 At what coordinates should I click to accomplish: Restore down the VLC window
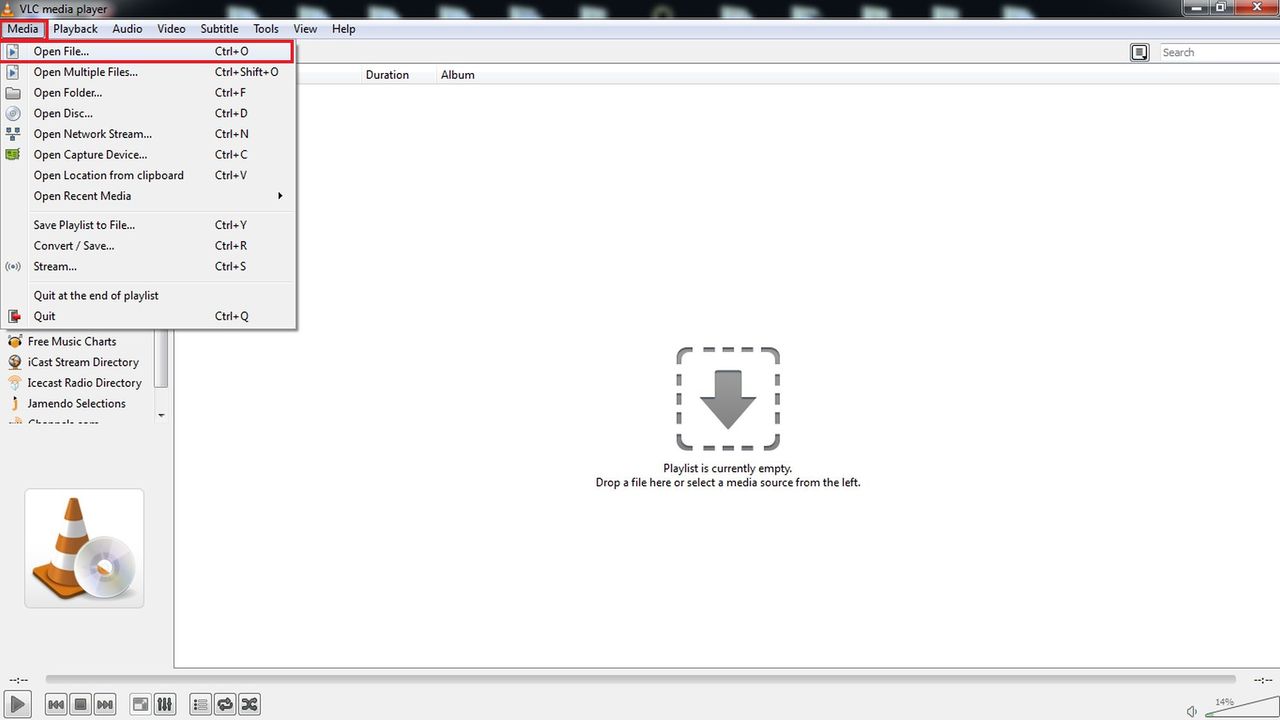point(1221,7)
